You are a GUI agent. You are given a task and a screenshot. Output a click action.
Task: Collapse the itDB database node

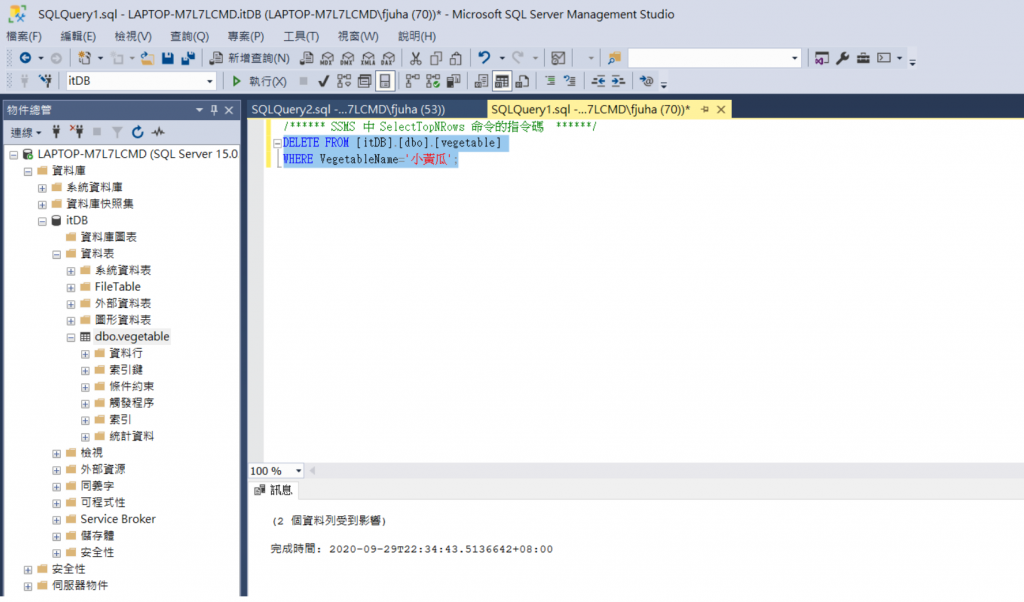tap(42, 221)
